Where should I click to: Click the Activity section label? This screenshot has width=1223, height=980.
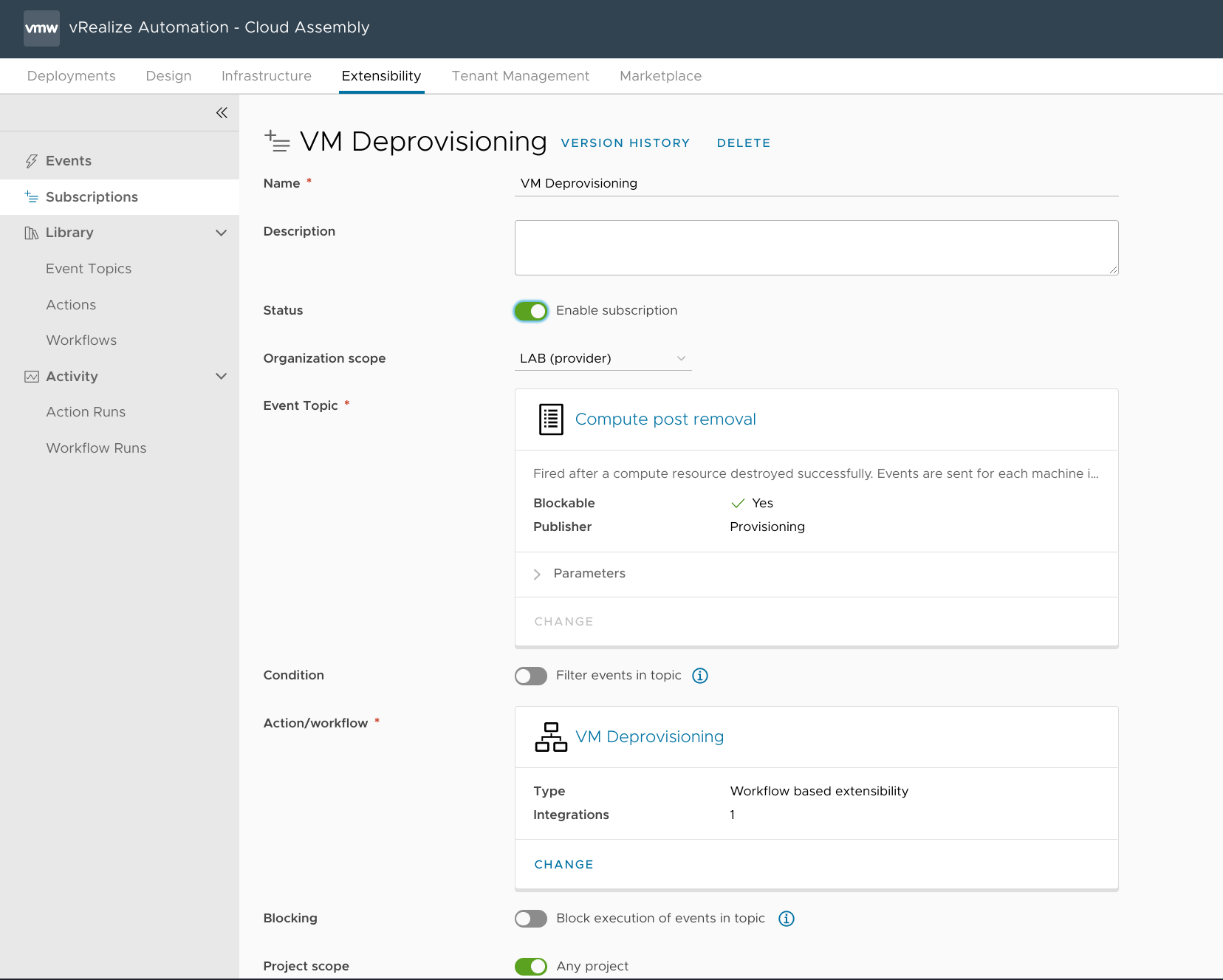pos(72,377)
